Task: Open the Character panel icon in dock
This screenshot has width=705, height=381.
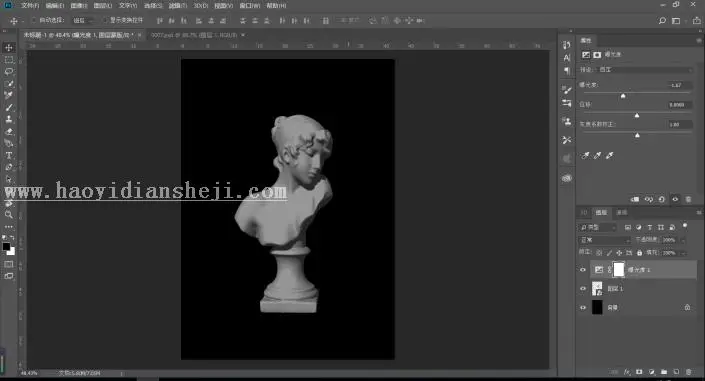Action: (x=567, y=58)
